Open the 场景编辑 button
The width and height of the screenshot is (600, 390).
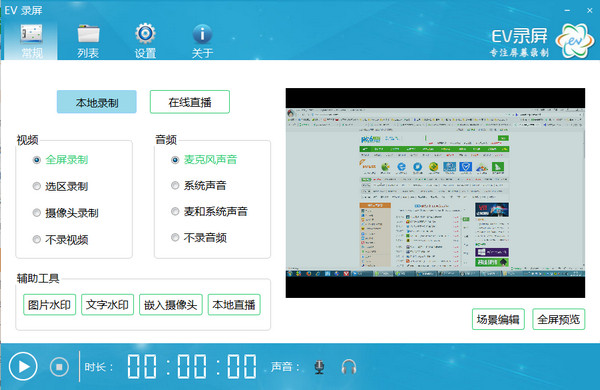click(x=498, y=319)
